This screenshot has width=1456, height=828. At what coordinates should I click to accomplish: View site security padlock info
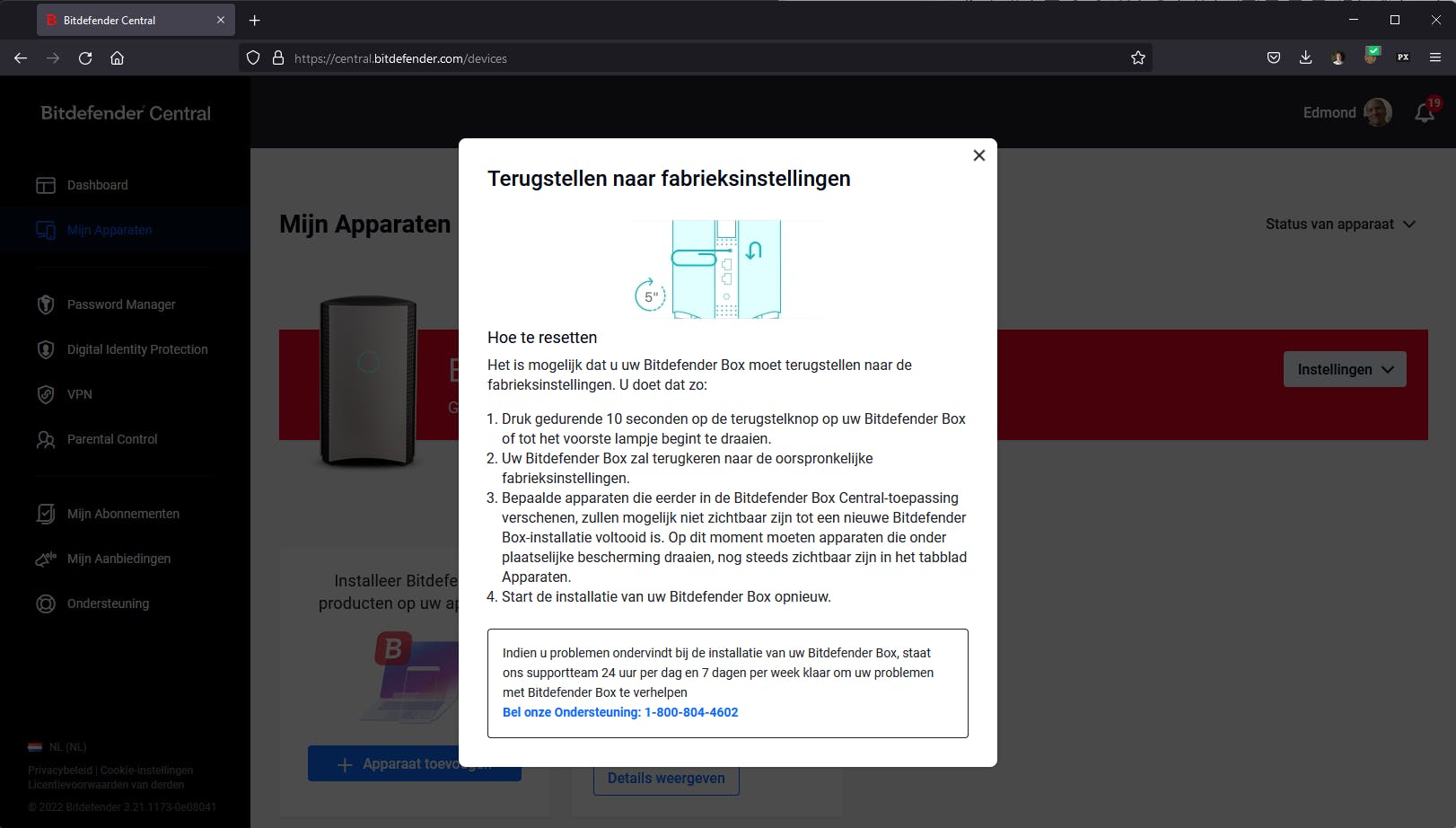coord(278,58)
